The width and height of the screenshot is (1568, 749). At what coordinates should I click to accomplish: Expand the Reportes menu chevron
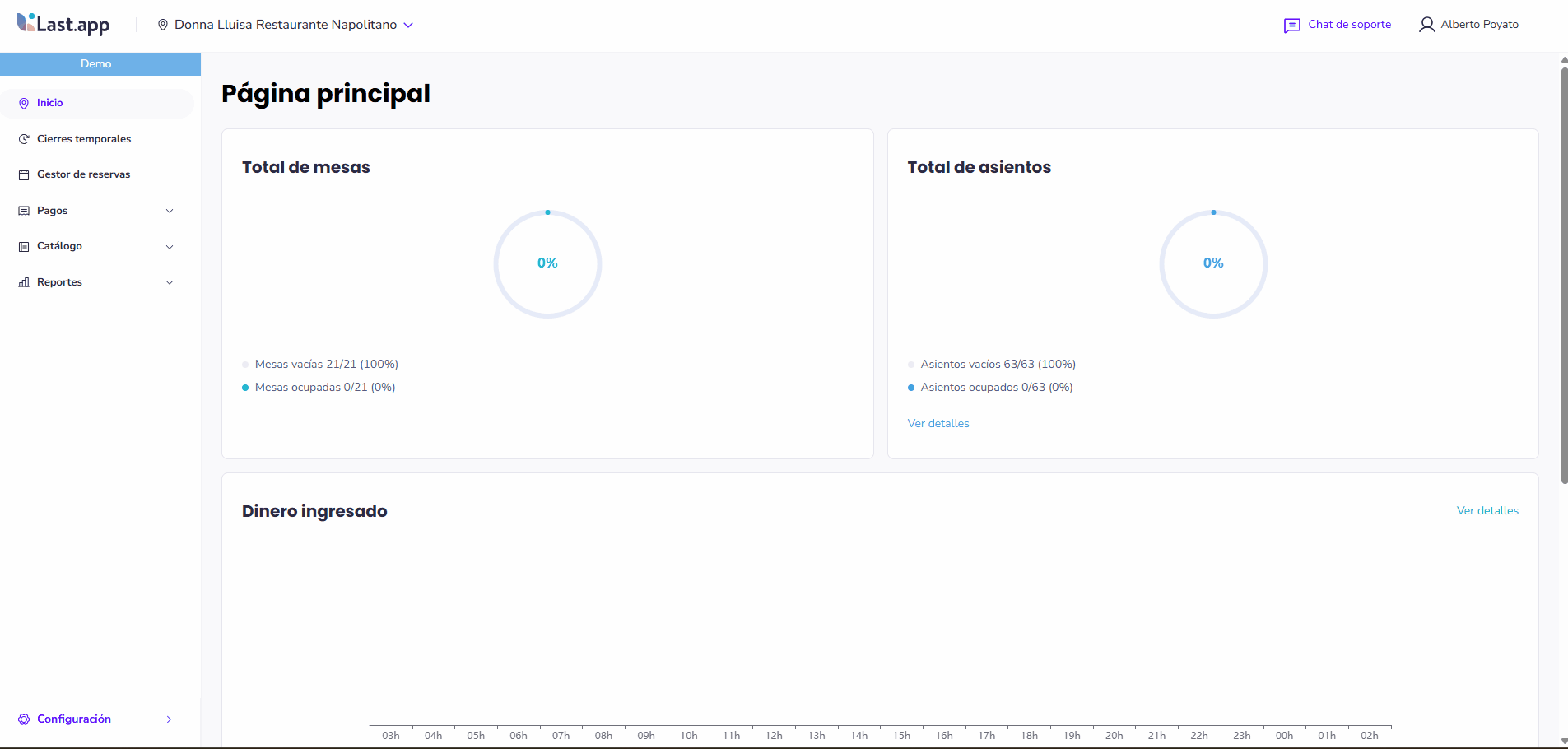click(x=170, y=282)
